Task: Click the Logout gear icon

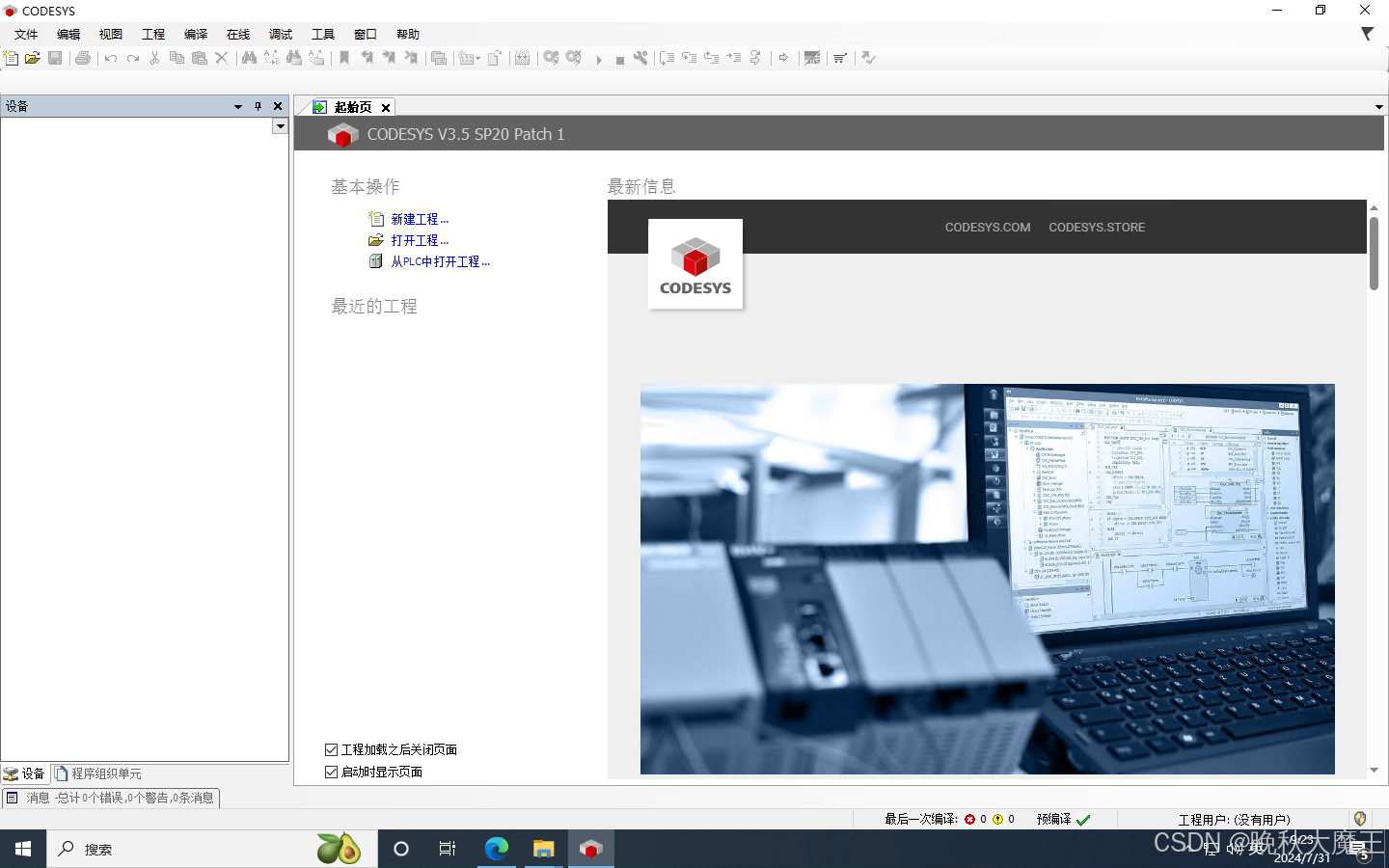Action: pos(574,58)
